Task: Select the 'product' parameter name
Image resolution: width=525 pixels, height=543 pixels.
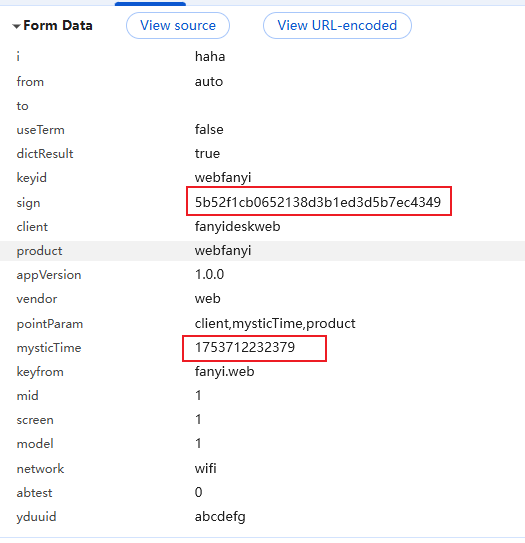Action: tap(39, 251)
